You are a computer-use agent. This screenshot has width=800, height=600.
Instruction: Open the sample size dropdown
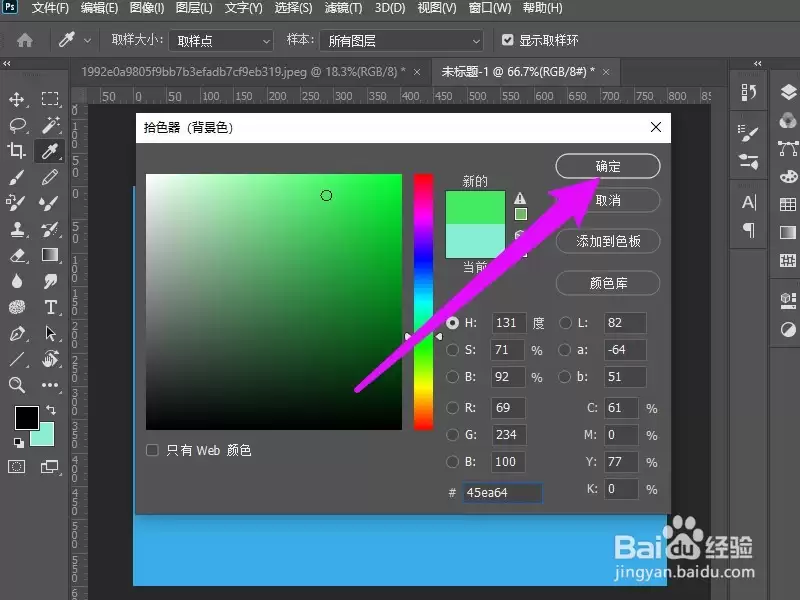(x=221, y=40)
